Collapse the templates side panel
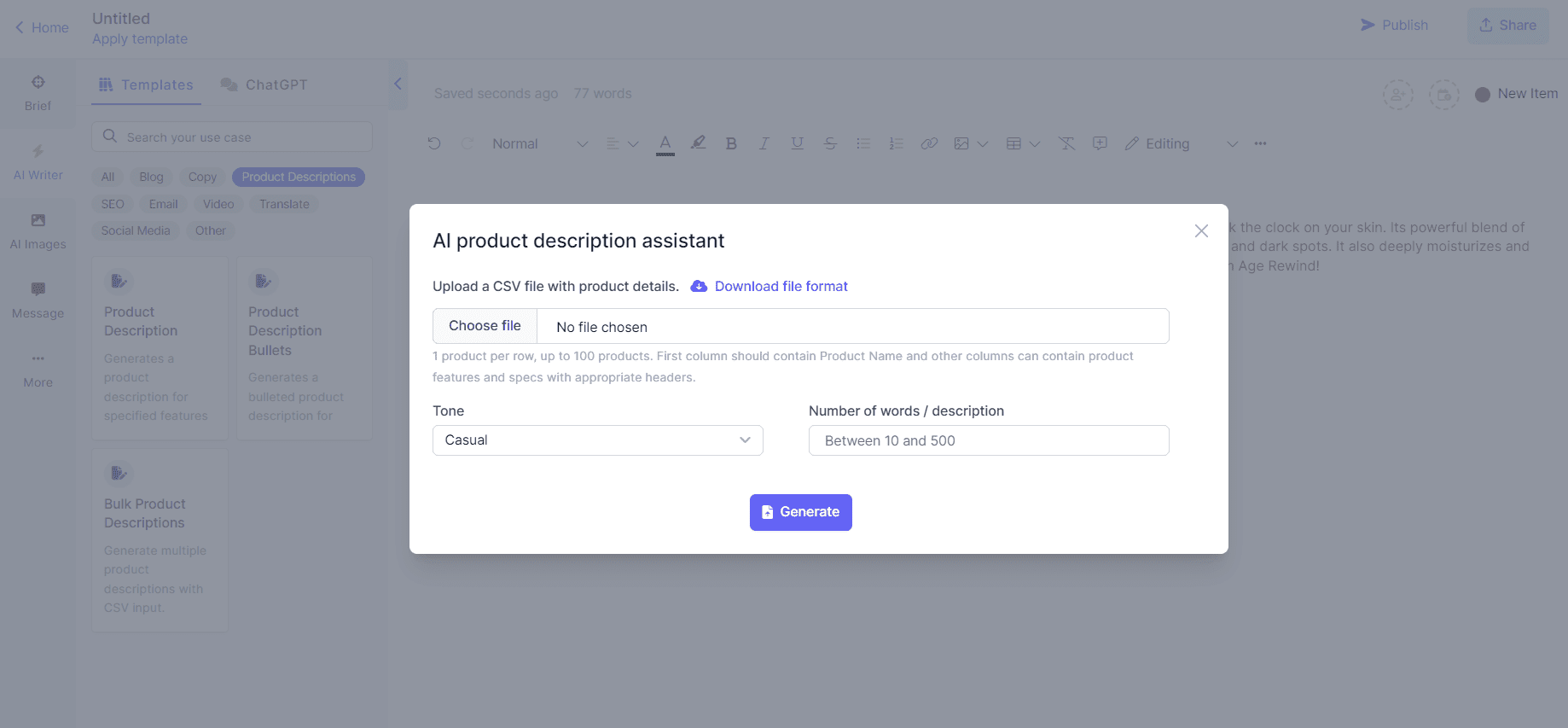The image size is (1568, 728). click(398, 84)
